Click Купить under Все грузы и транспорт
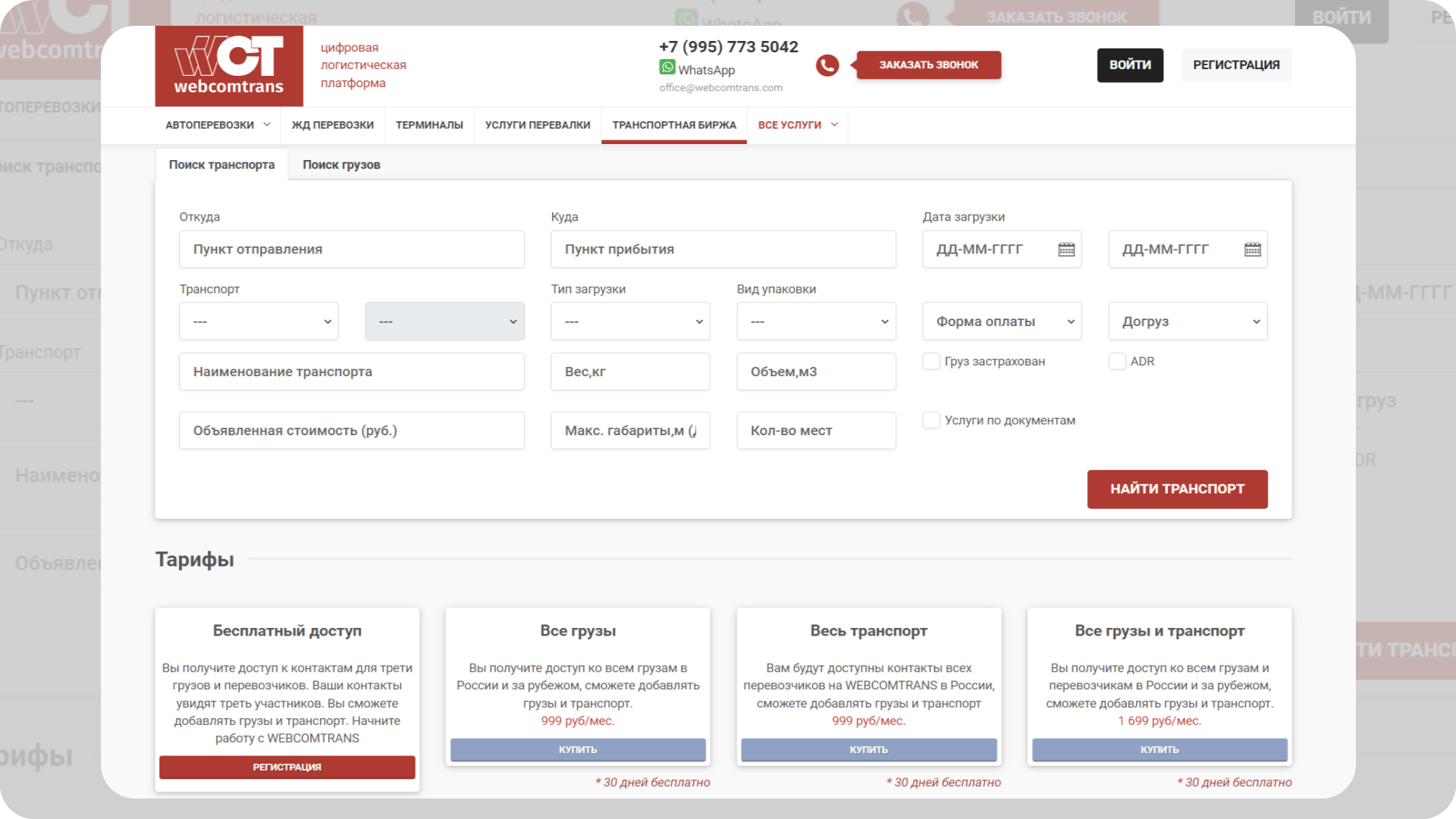Screen dimensions: 1456x819 pos(1159,750)
